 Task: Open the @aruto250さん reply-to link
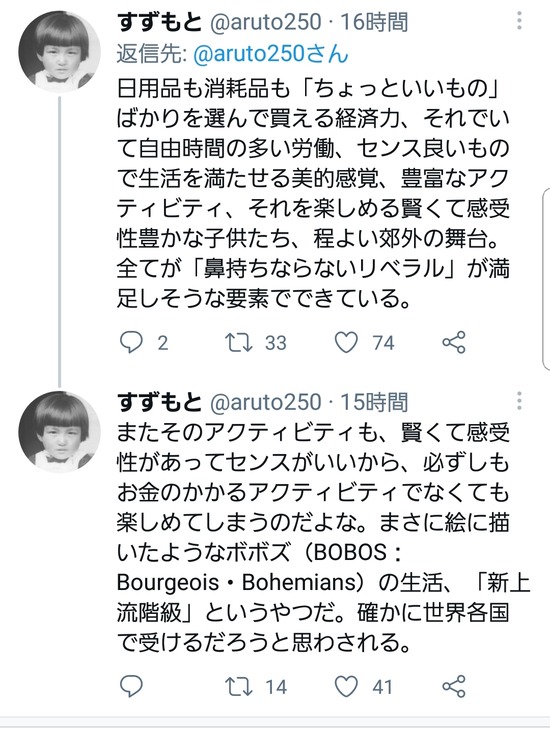(270, 54)
